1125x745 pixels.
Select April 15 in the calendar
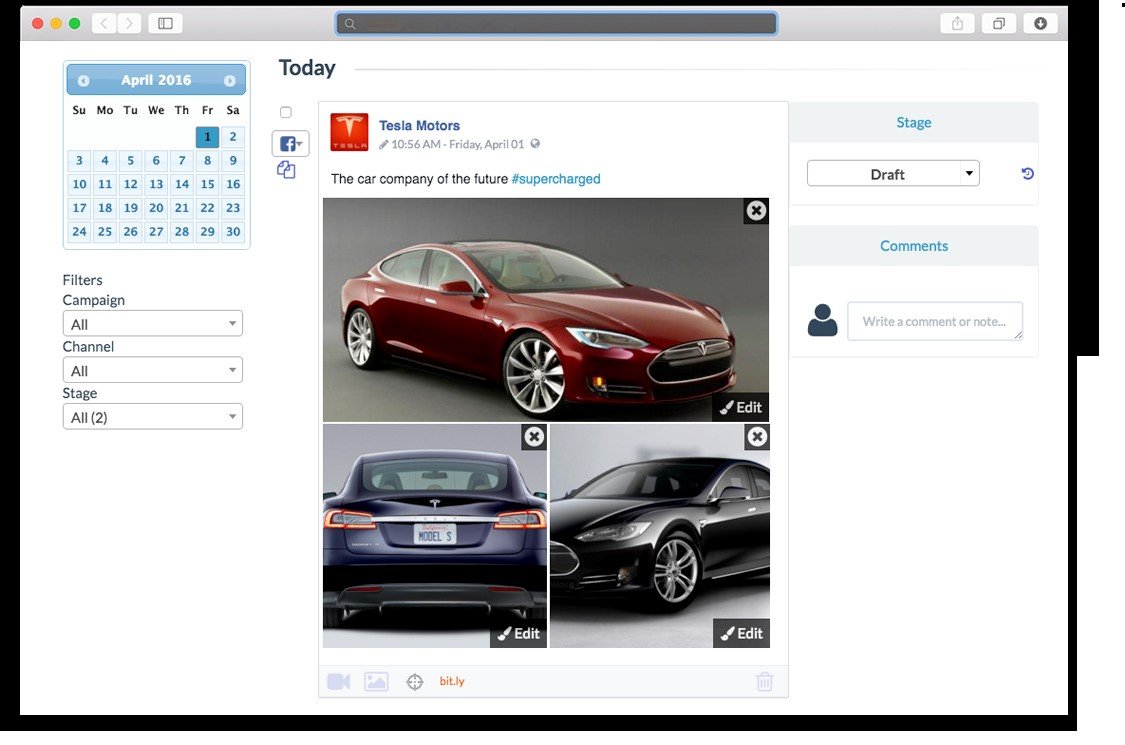(207, 184)
